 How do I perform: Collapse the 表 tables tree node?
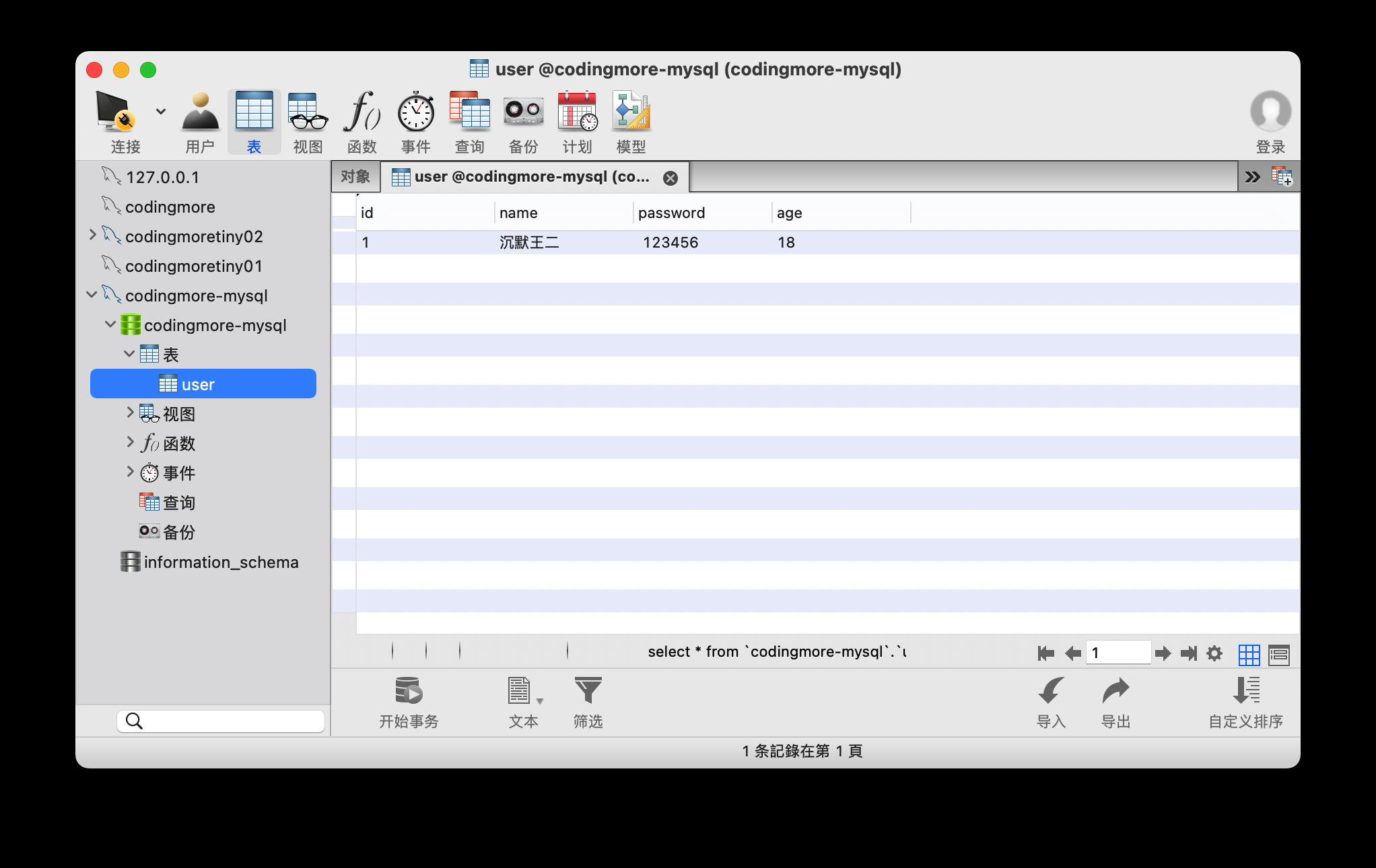129,353
